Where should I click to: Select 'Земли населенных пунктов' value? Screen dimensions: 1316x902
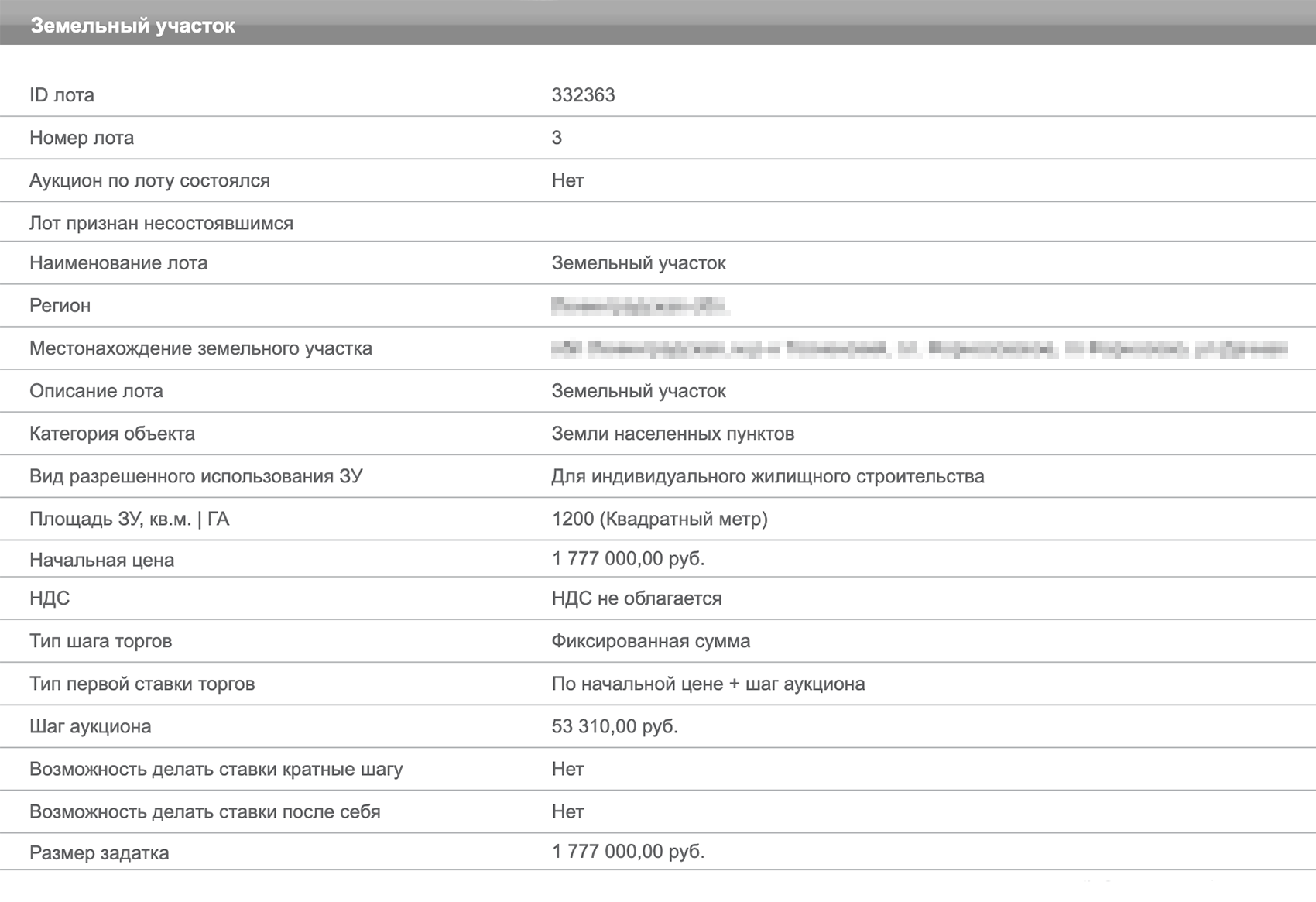pos(673,434)
